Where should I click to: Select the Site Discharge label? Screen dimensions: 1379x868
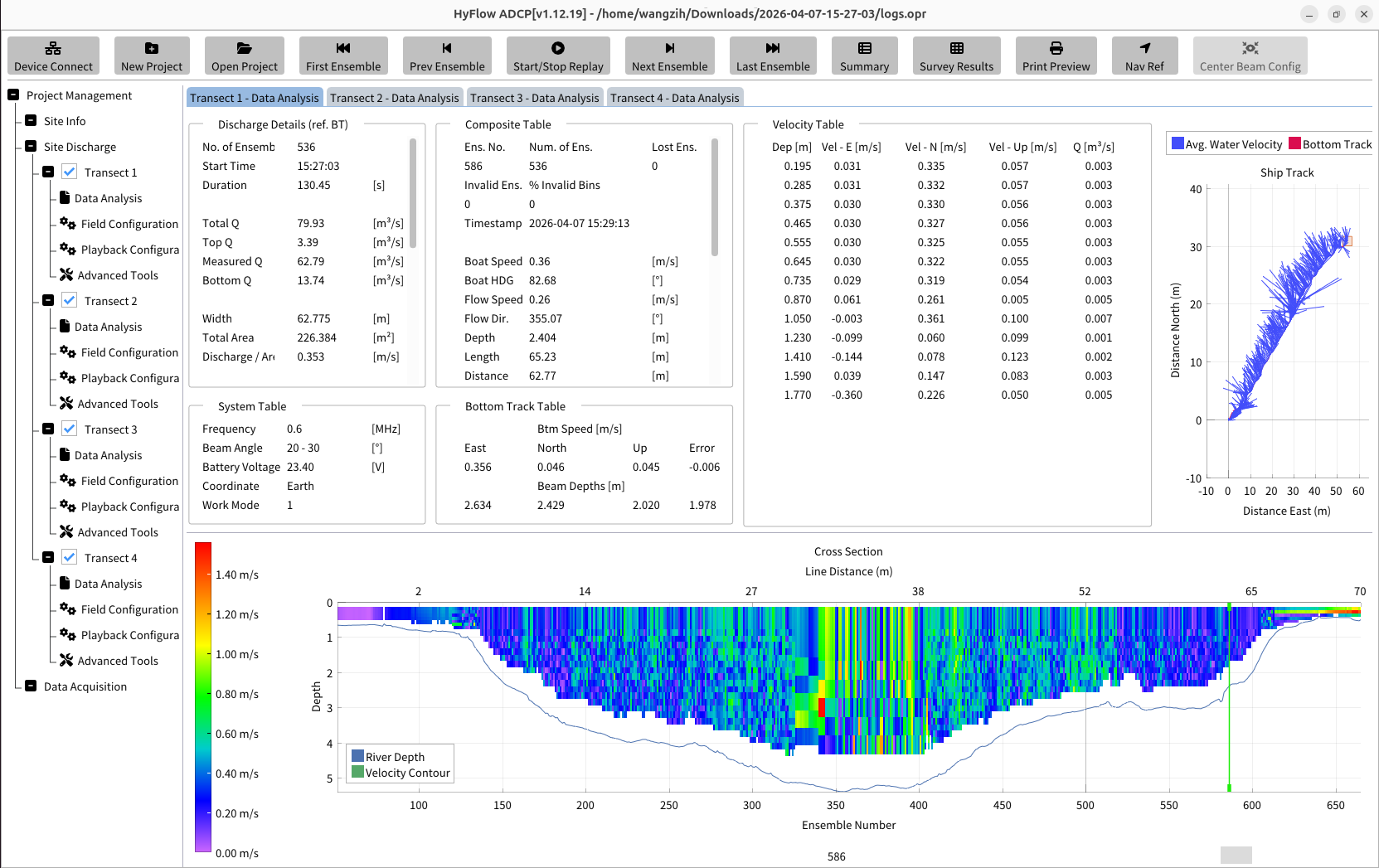[x=80, y=147]
